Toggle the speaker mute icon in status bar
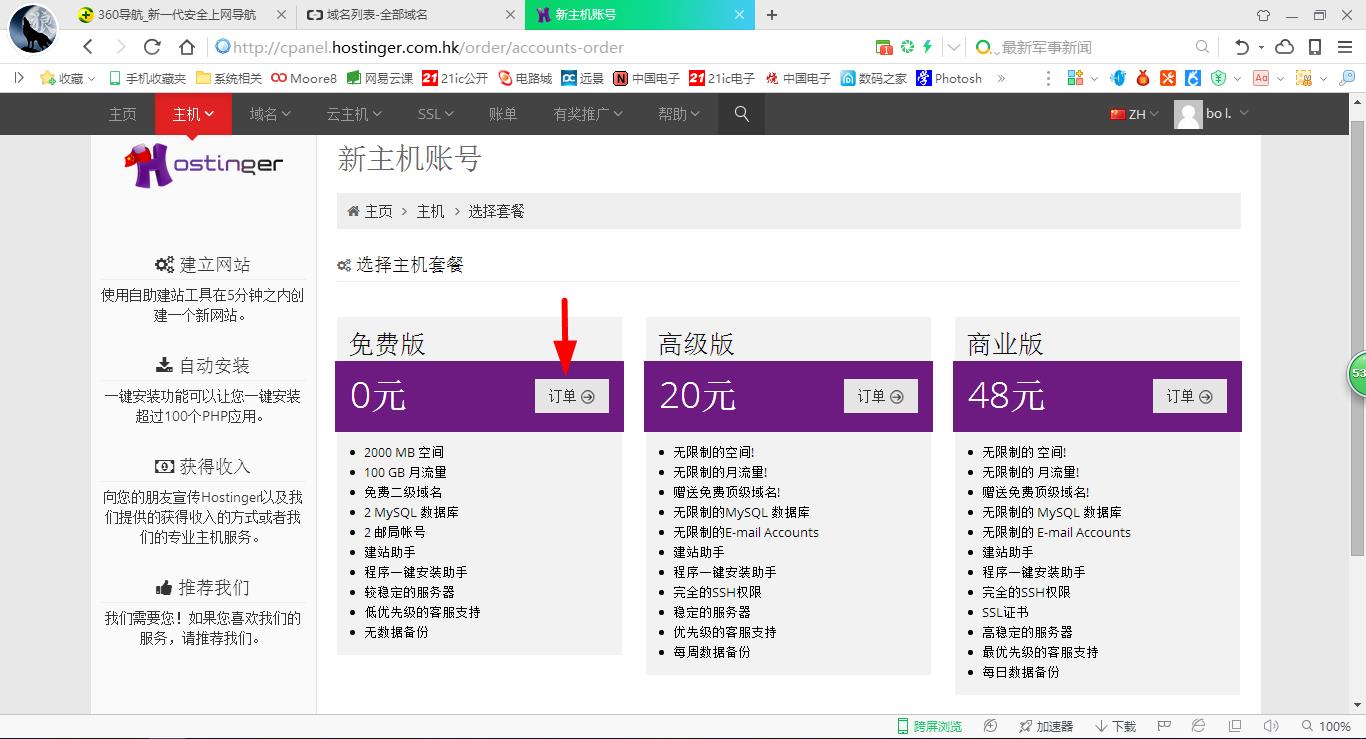Screen dimensions: 1366x739 tap(1271, 726)
